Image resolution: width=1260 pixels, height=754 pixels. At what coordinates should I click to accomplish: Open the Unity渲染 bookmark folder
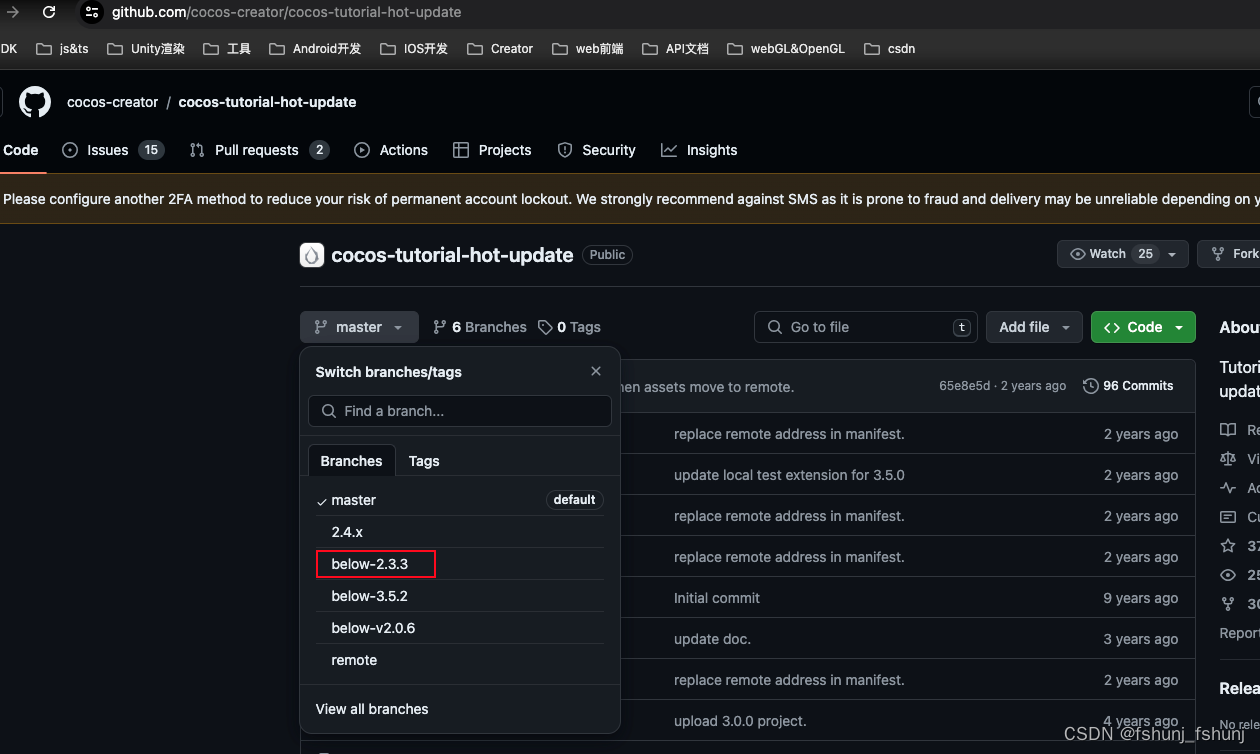(145, 48)
